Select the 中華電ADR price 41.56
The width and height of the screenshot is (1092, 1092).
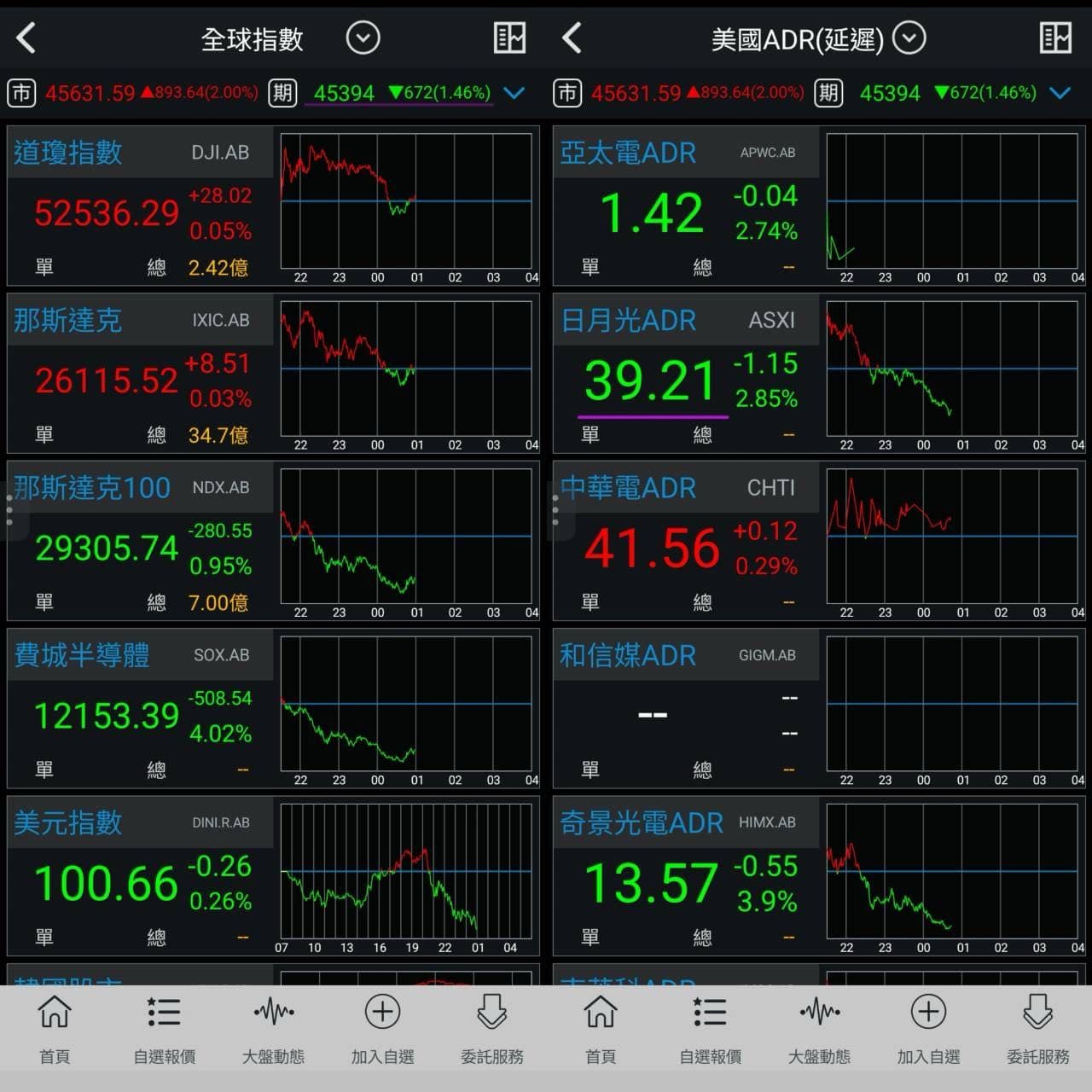[653, 548]
